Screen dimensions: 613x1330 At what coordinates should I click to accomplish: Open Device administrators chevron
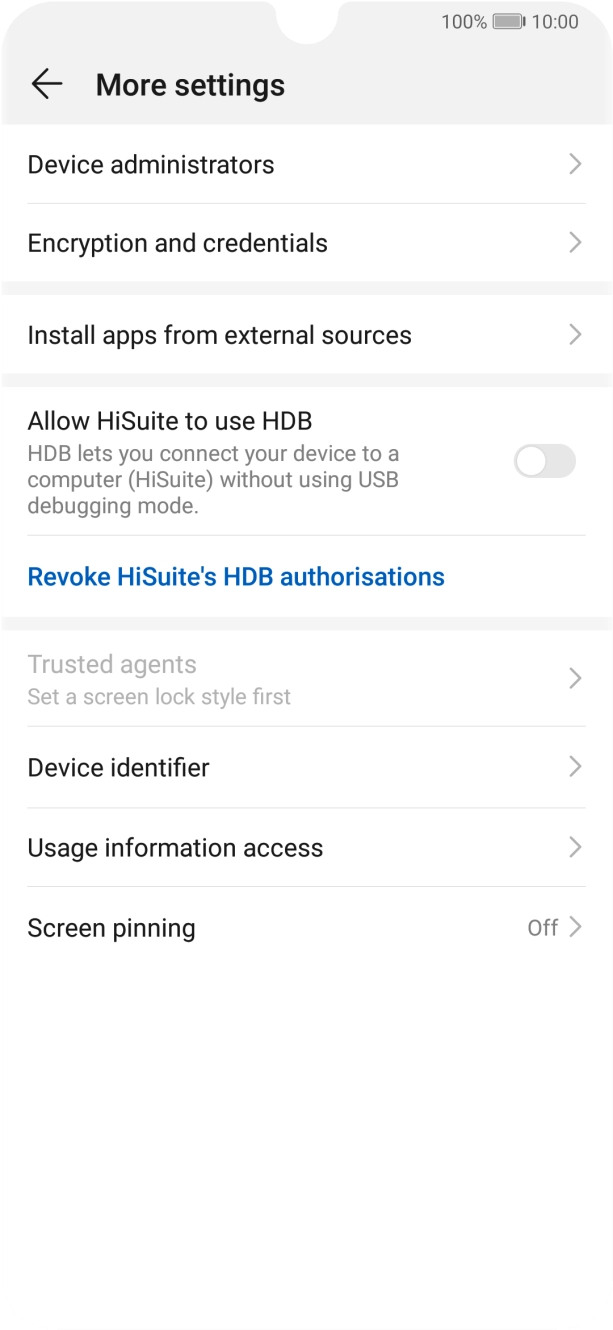tap(575, 164)
